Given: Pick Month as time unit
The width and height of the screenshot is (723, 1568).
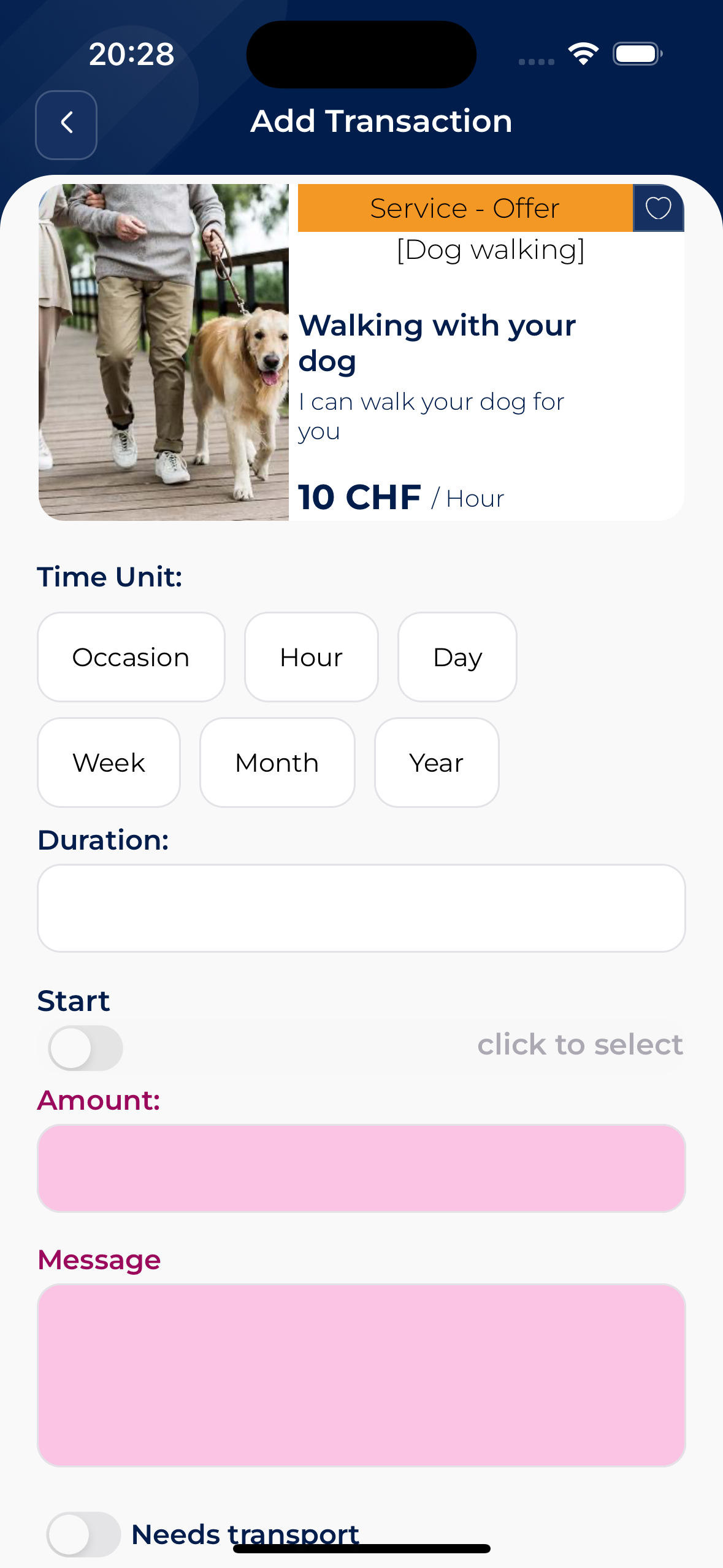Looking at the screenshot, I should coord(277,763).
